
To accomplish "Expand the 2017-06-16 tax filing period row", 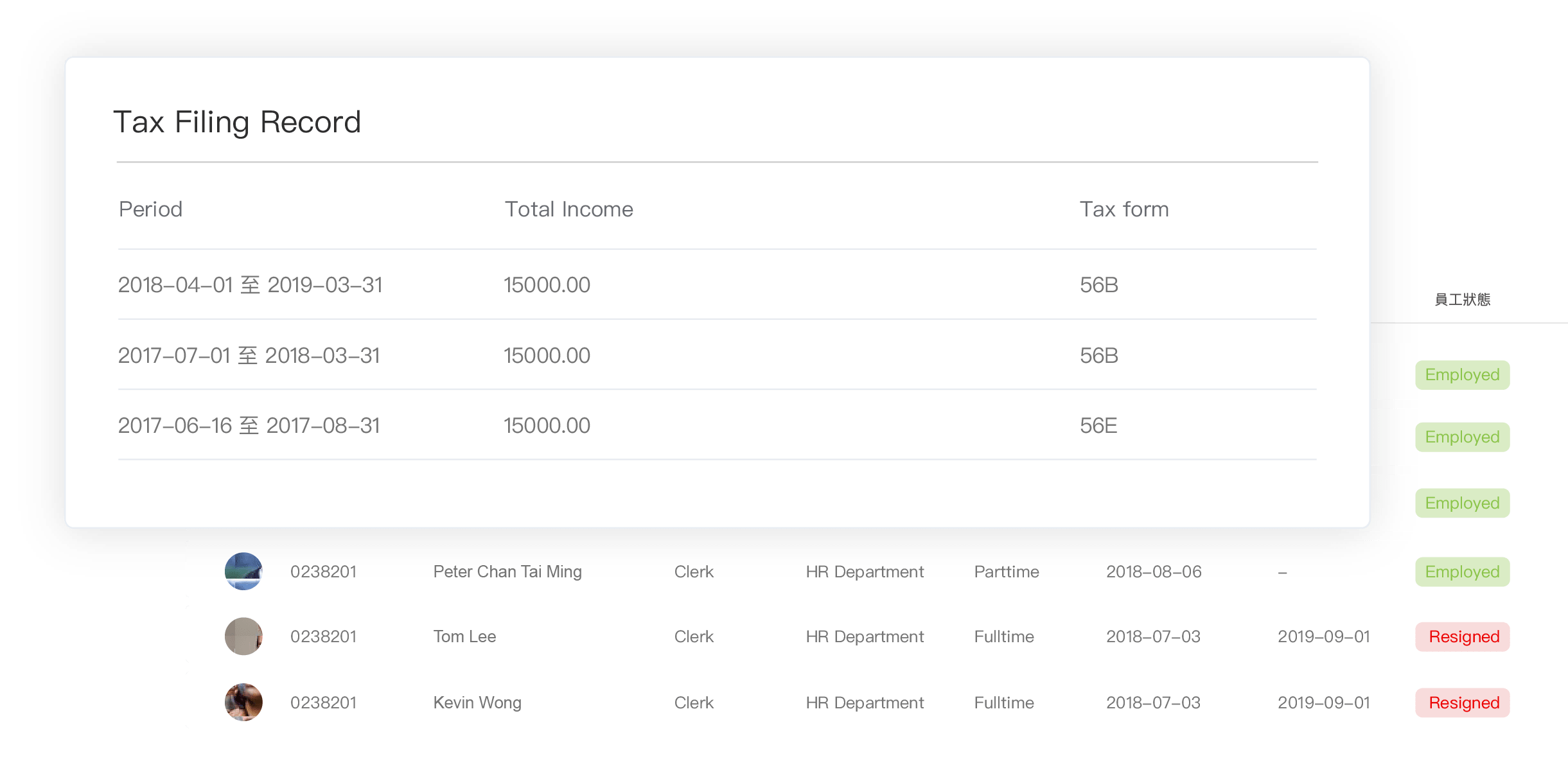I will 249,425.
